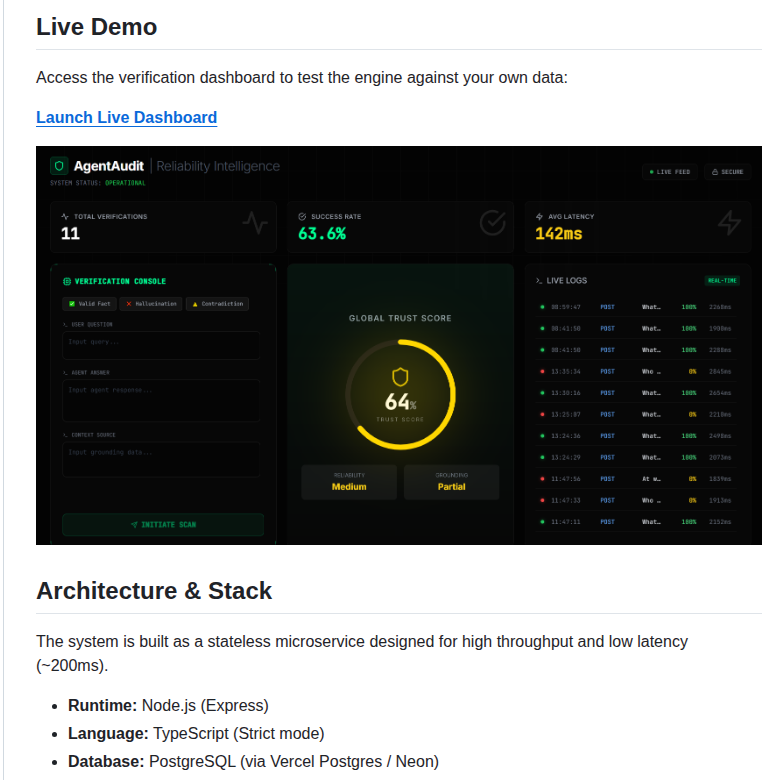Screen dimensions: 782x780
Task: Click the 2654ms latency log entry
Action: click(720, 393)
